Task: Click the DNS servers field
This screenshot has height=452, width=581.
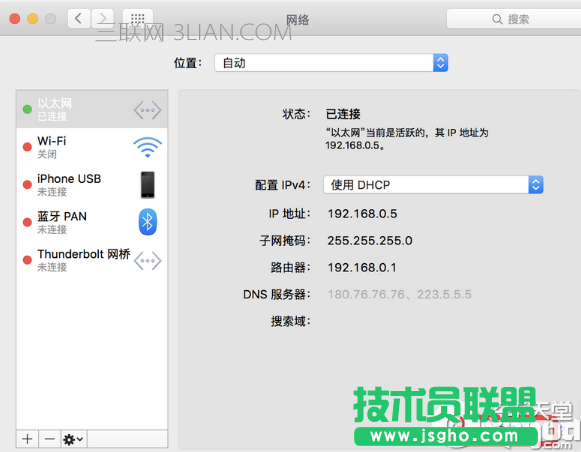Action: click(x=399, y=295)
